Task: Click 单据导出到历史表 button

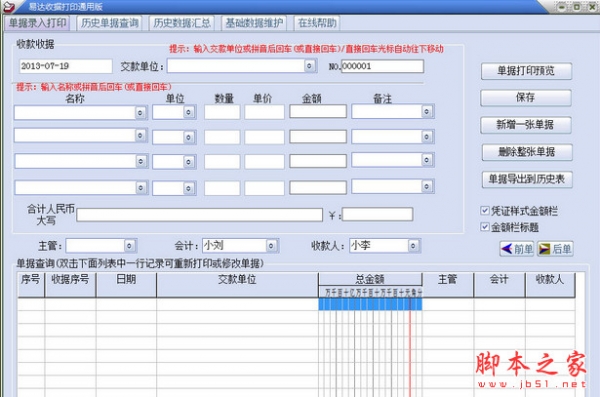Action: pyautogui.click(x=527, y=179)
